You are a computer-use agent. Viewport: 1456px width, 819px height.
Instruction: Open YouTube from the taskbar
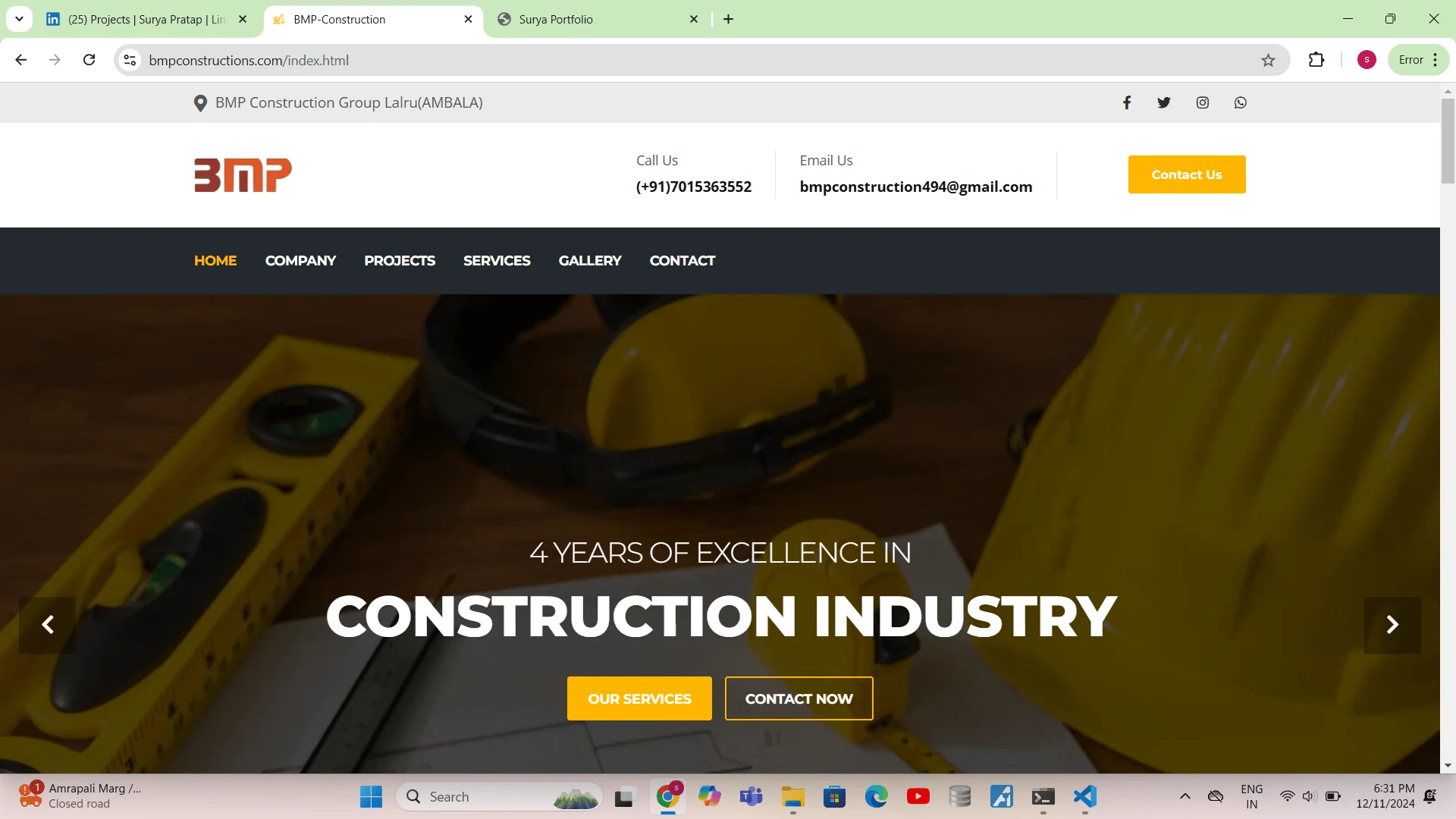[918, 796]
